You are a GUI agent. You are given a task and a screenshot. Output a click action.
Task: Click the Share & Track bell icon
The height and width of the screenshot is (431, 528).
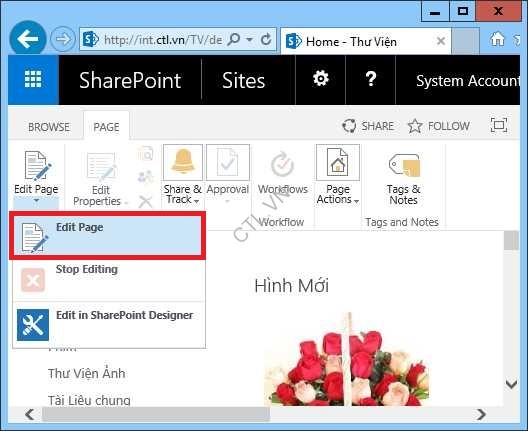click(183, 162)
